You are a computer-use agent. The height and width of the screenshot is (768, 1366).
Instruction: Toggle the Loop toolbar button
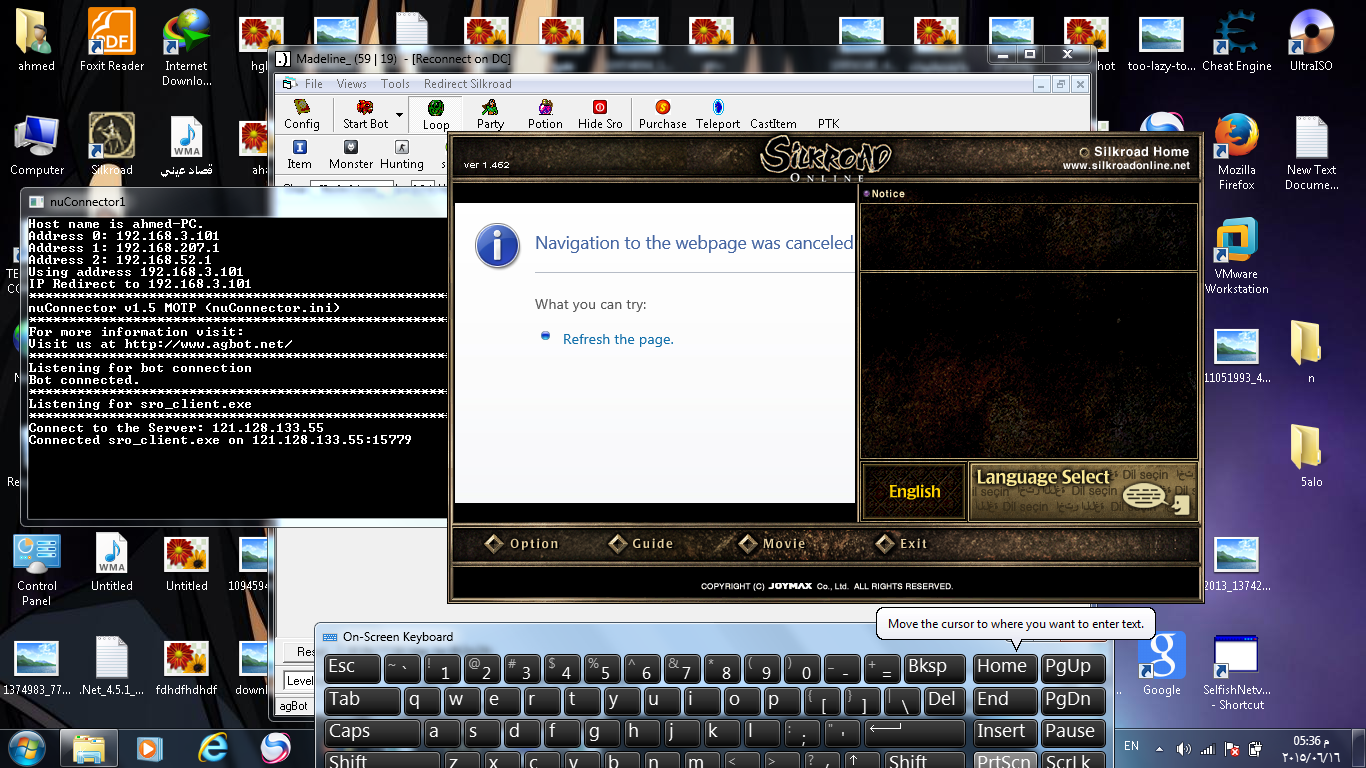pos(436,115)
